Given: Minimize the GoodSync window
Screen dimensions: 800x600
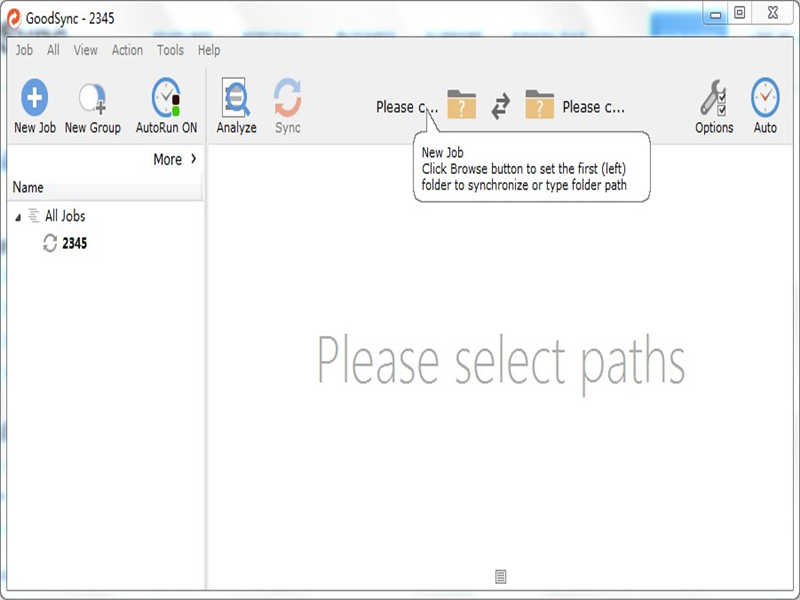Looking at the screenshot, I should [x=715, y=14].
